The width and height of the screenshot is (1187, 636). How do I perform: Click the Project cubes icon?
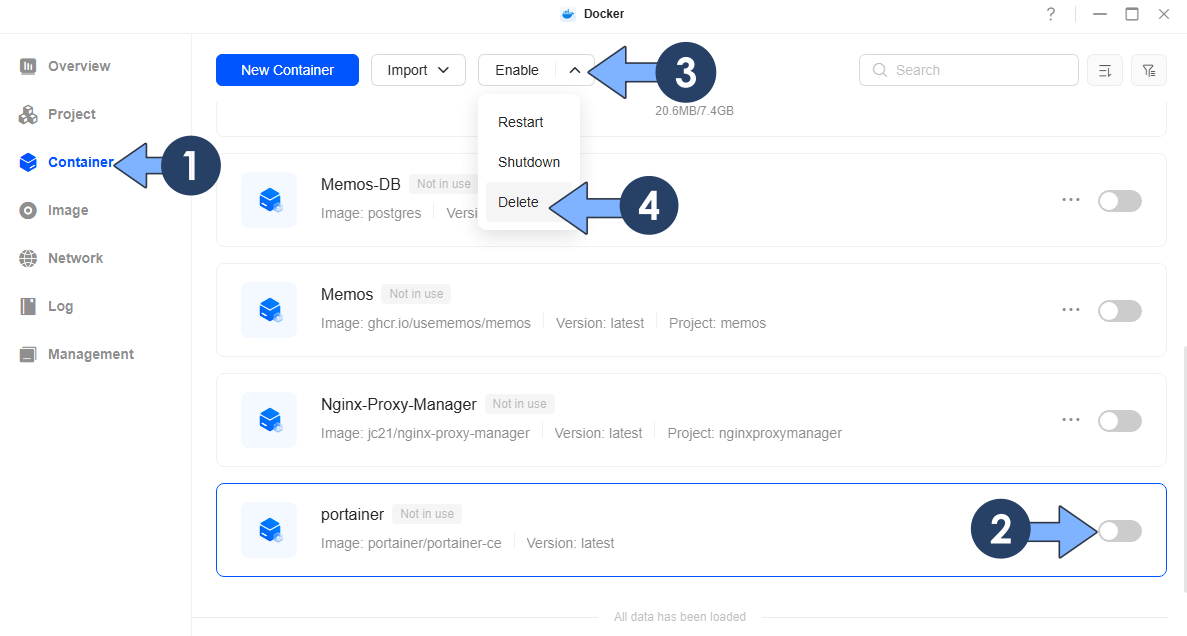click(28, 114)
